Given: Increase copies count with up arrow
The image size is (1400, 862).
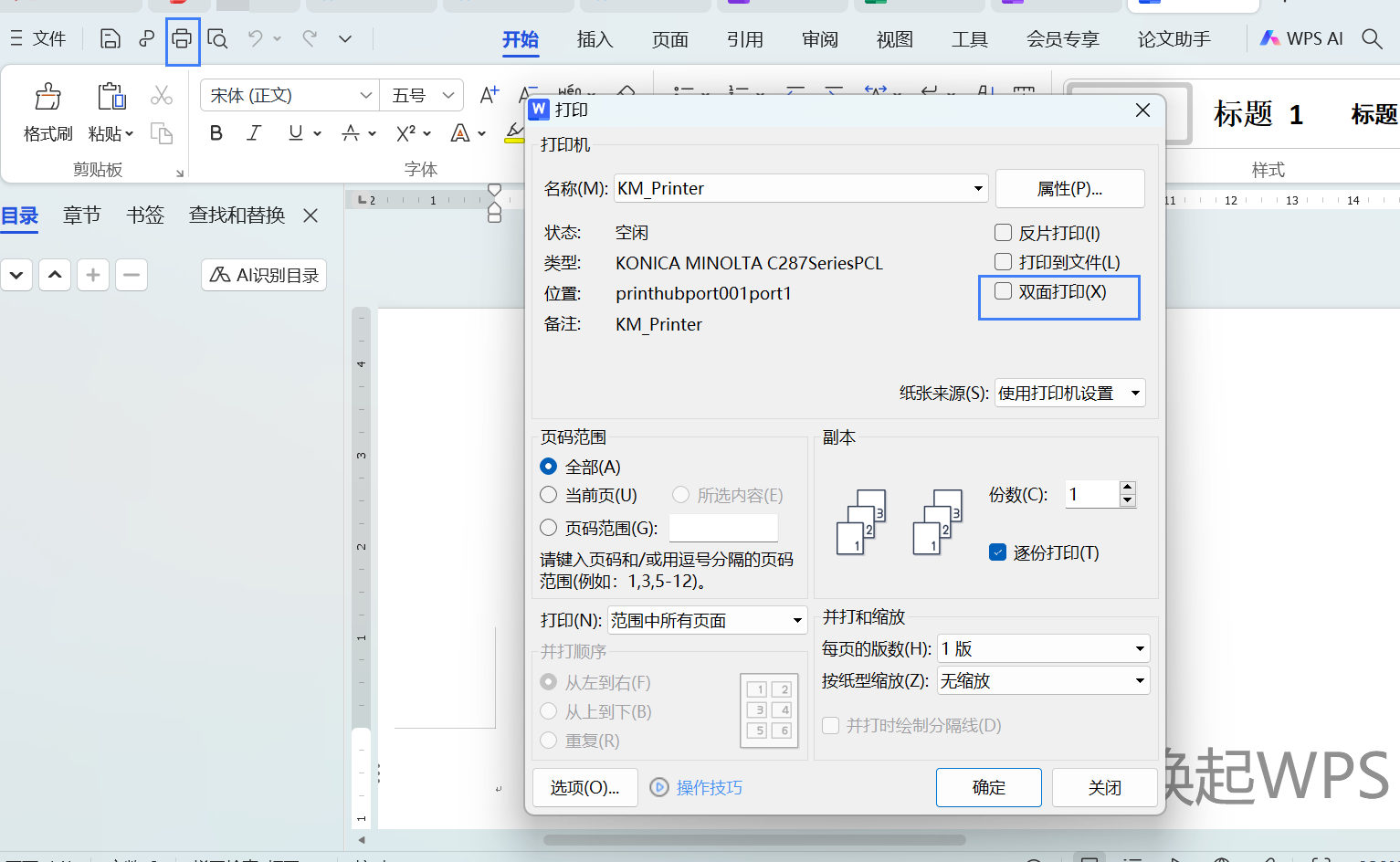Looking at the screenshot, I should click(1127, 488).
